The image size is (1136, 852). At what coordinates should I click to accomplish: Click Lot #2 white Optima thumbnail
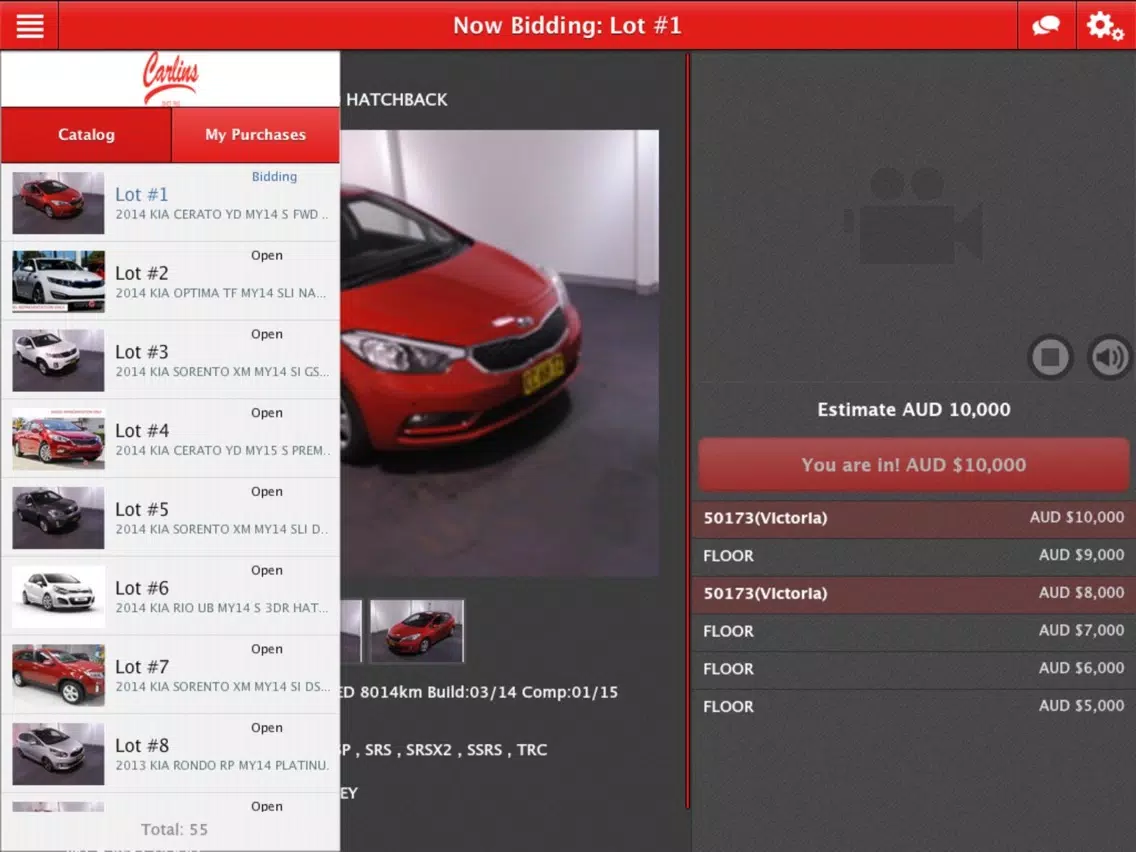tap(59, 282)
